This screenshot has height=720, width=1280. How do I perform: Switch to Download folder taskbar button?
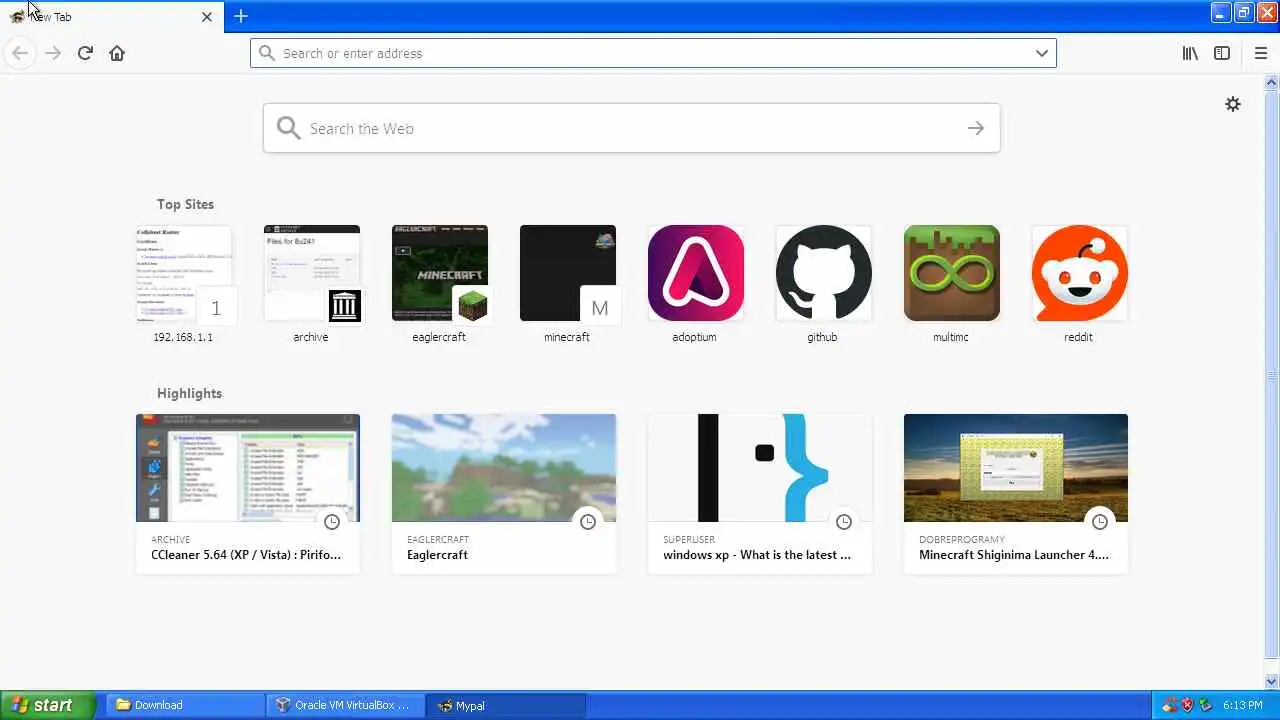[184, 705]
